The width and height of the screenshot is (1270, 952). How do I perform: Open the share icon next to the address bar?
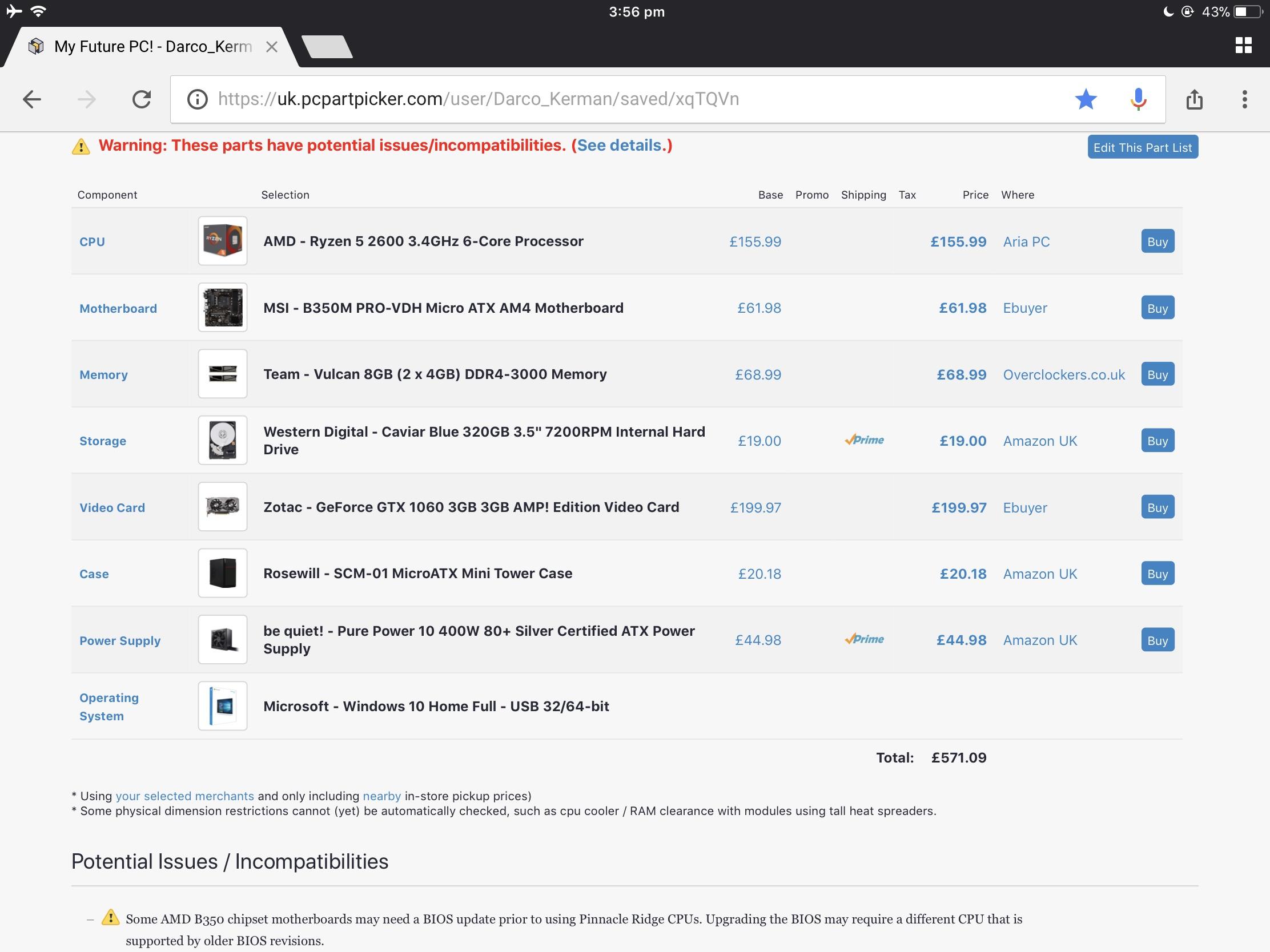point(1195,99)
